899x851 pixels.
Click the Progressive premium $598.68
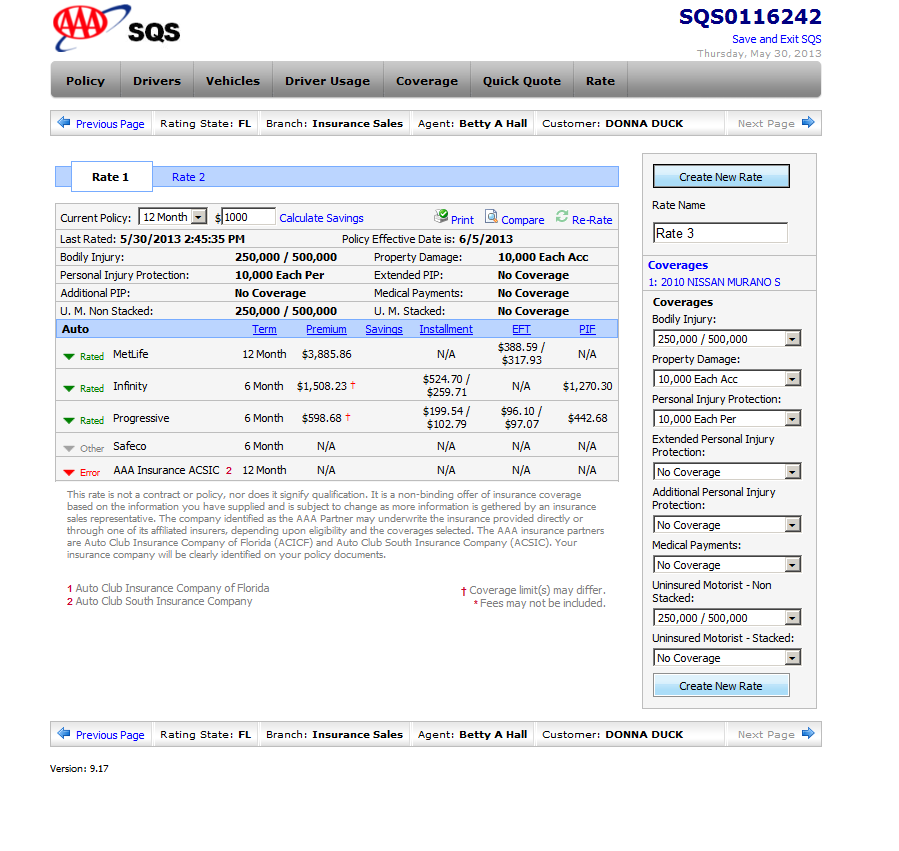322,418
